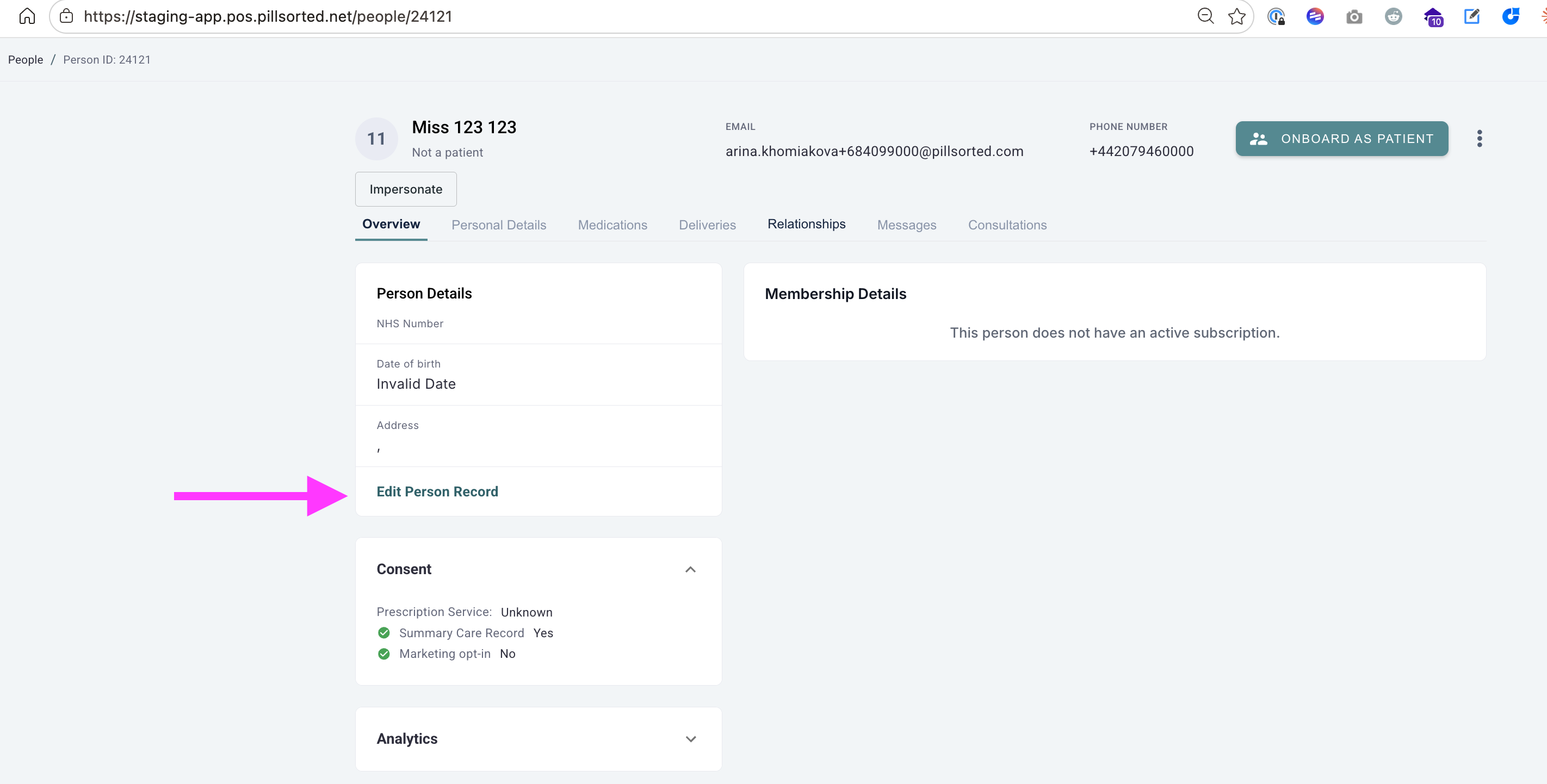
Task: Click the Reddit extension icon
Action: 1393,17
